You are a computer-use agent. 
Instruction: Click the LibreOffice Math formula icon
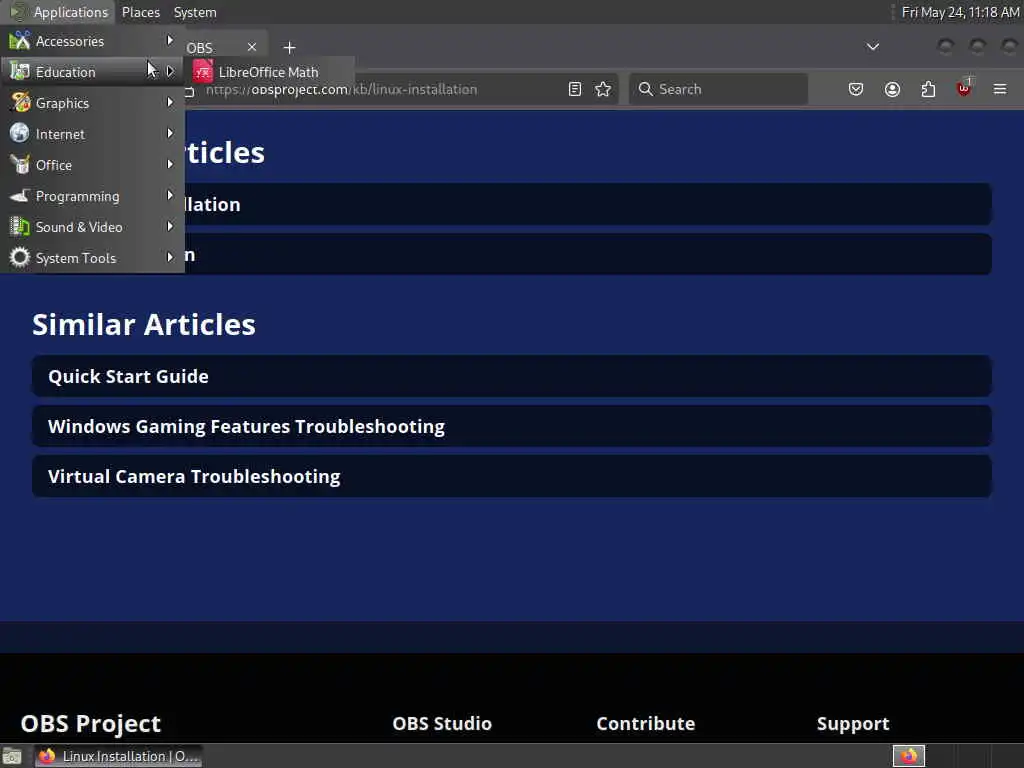pyautogui.click(x=202, y=72)
